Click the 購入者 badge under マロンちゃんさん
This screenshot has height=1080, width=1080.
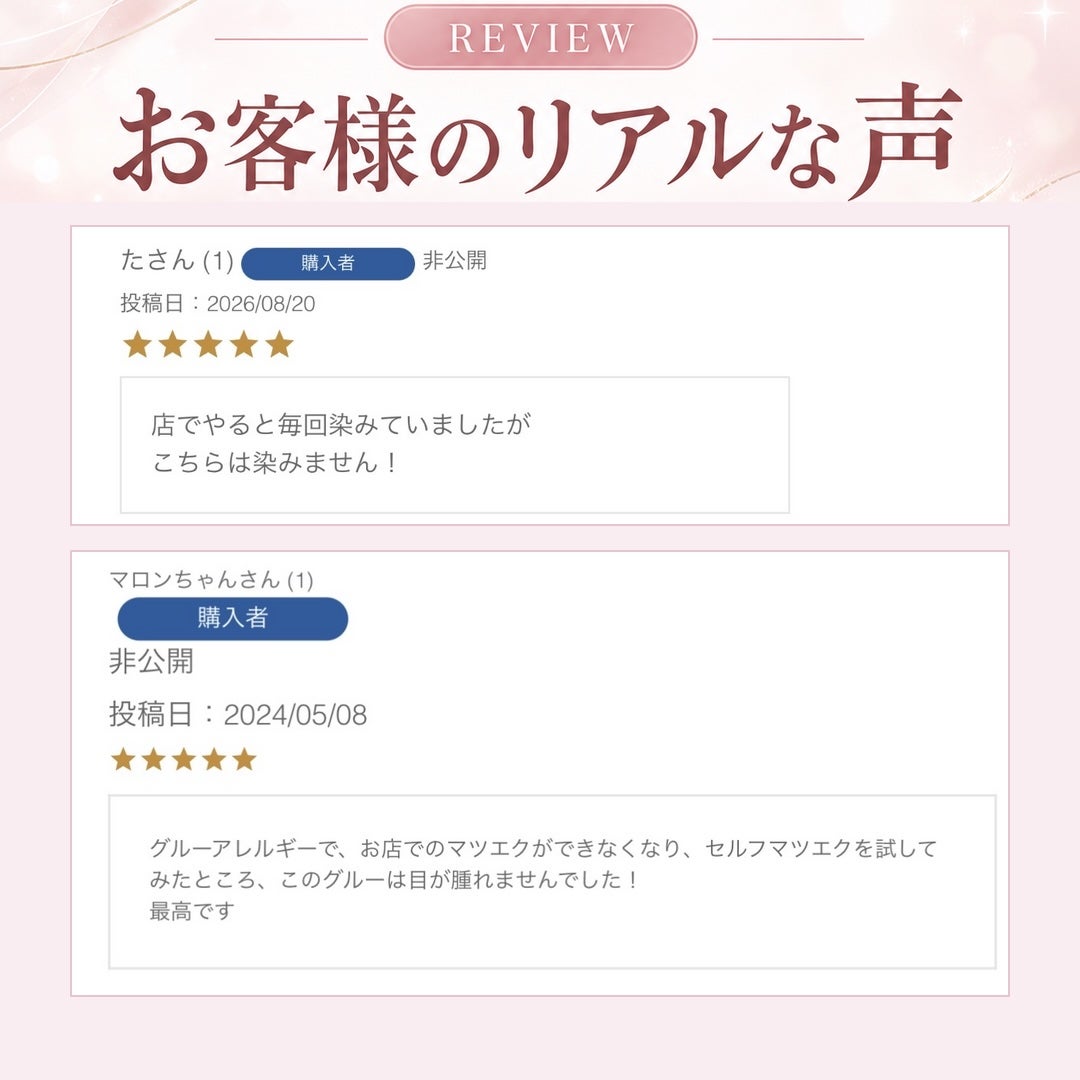tap(233, 618)
